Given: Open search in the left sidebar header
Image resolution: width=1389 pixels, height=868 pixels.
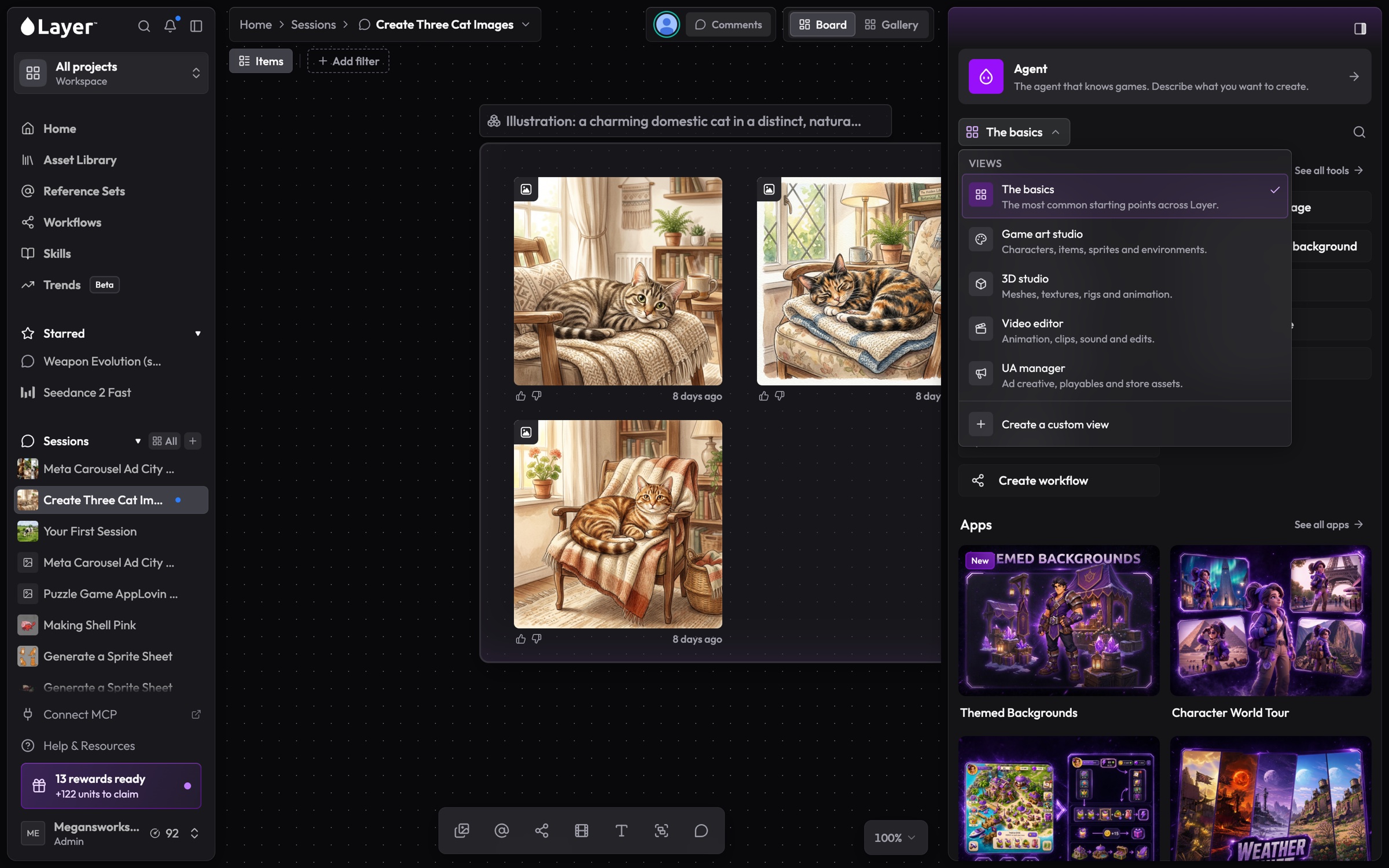Looking at the screenshot, I should (x=144, y=26).
